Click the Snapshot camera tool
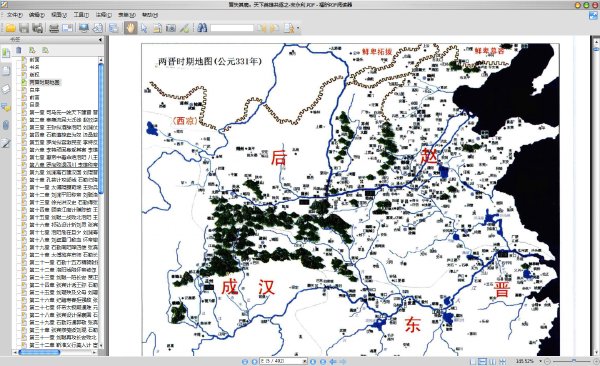The height and width of the screenshot is (366, 600). (x=171, y=28)
